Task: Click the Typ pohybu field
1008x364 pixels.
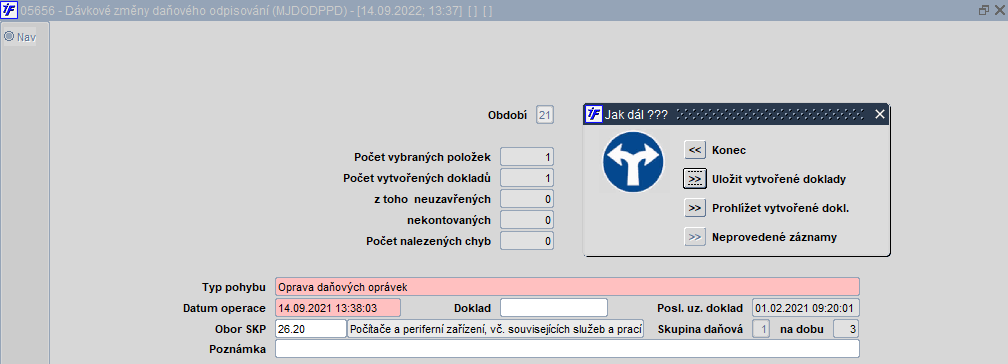Action: [x=567, y=287]
